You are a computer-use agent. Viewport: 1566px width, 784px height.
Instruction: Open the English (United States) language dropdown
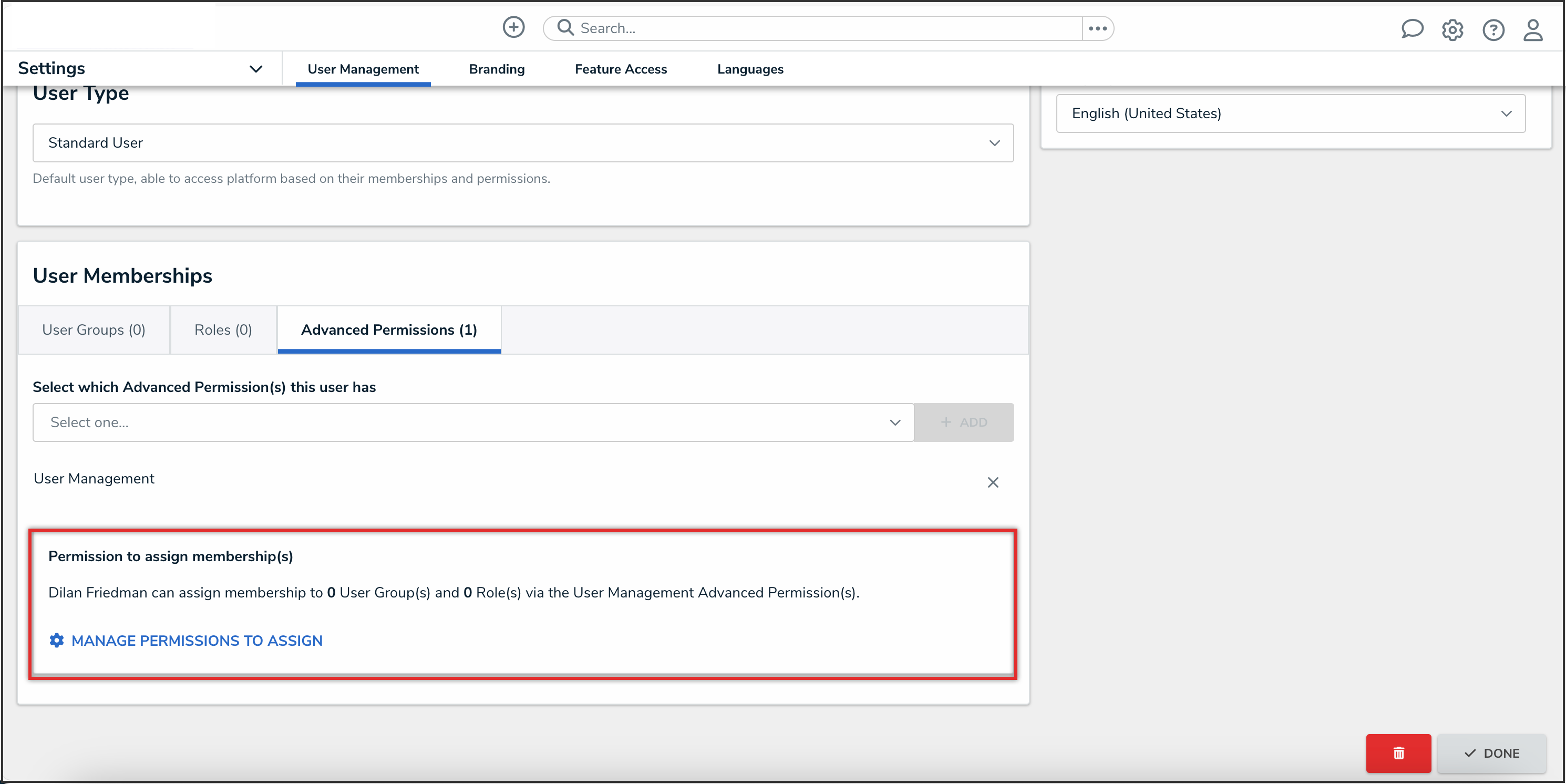click(1290, 114)
